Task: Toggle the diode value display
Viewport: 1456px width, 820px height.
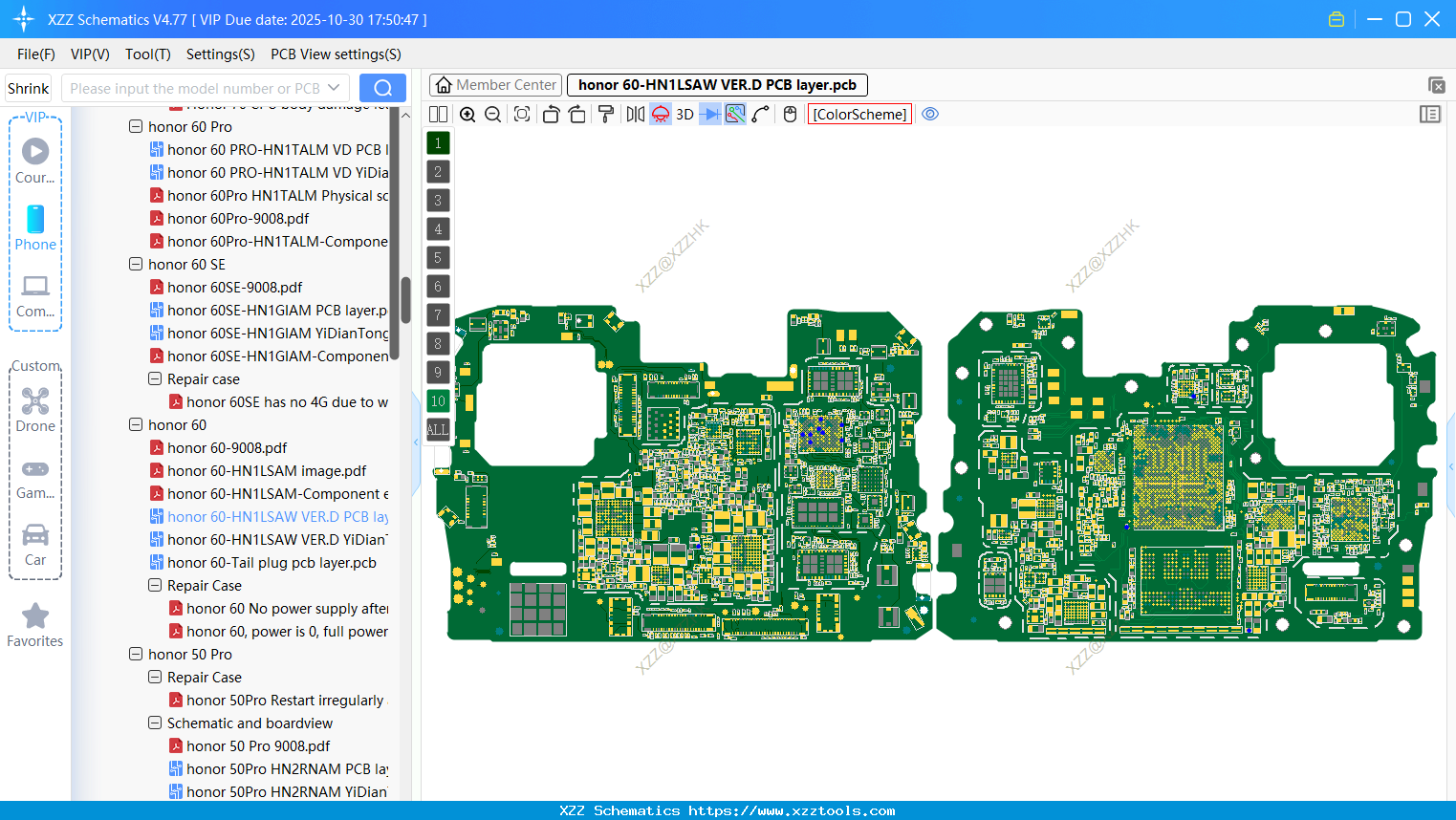Action: coord(710,115)
